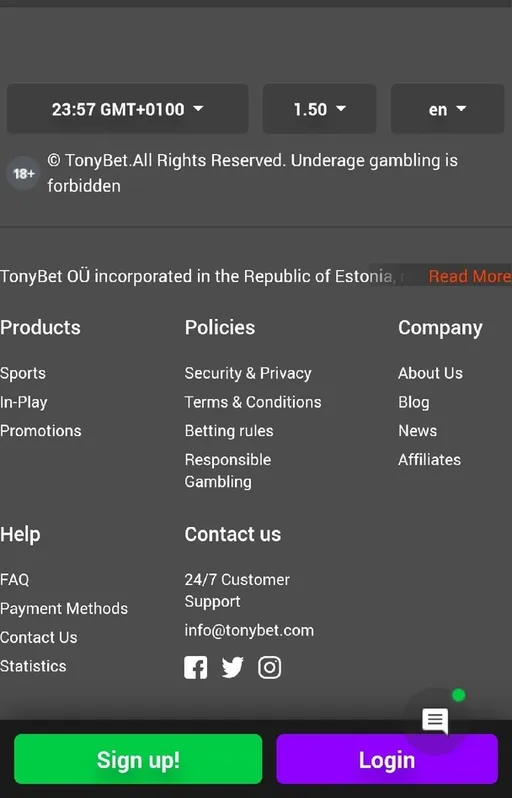Open the Affiliates link

(x=430, y=460)
